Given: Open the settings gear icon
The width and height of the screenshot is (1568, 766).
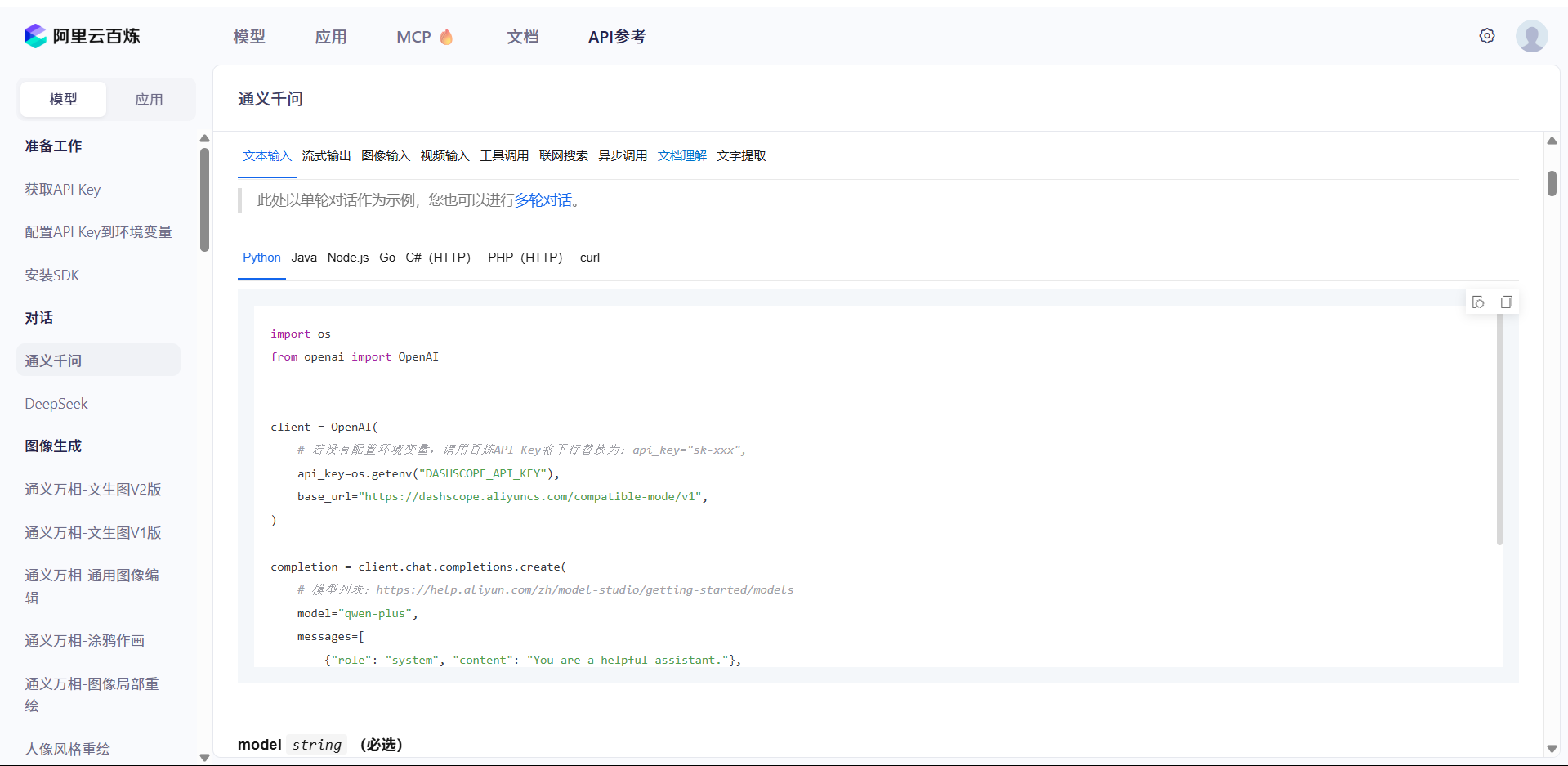Looking at the screenshot, I should point(1487,36).
